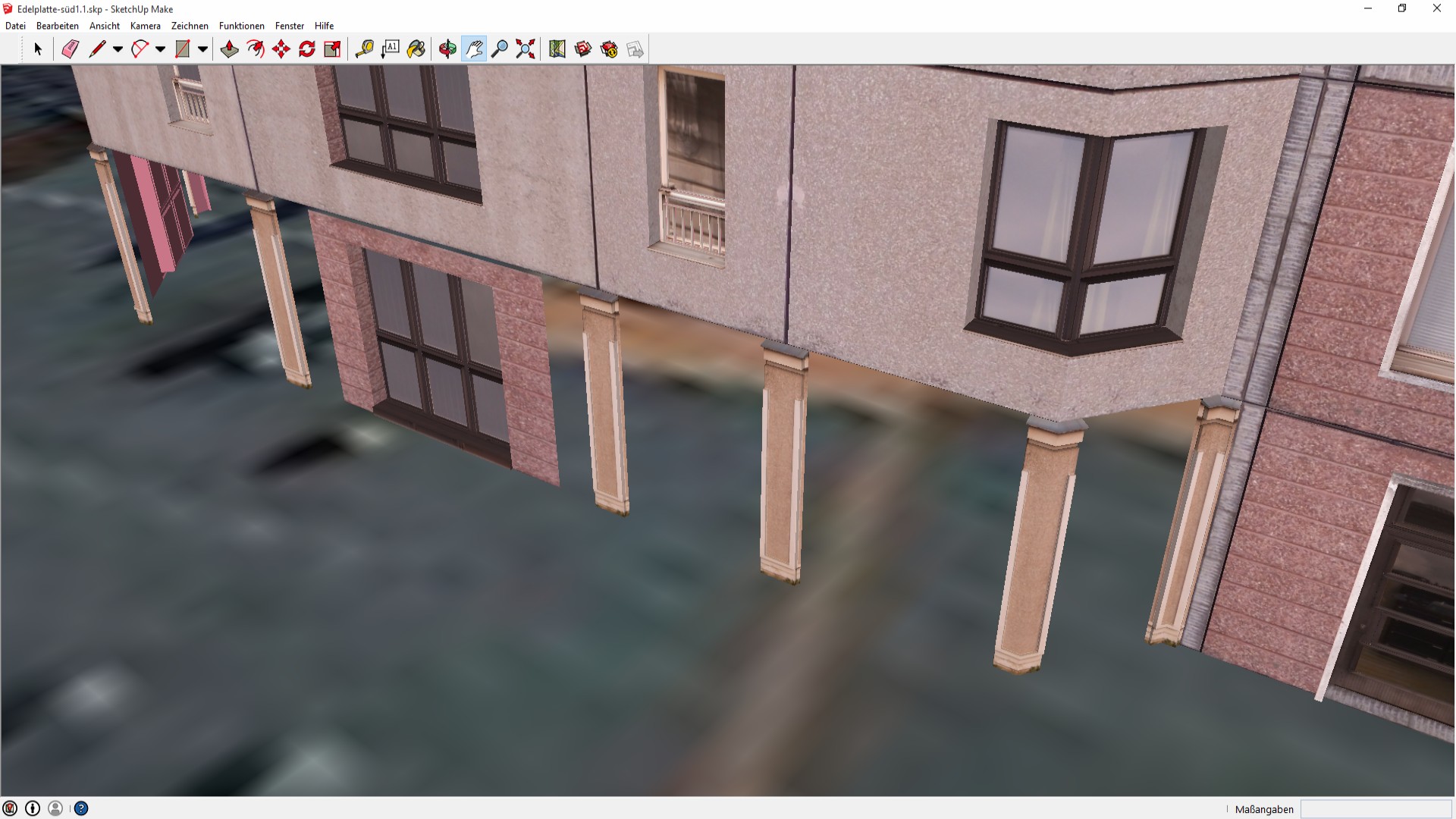Image resolution: width=1456 pixels, height=819 pixels.
Task: Open the Tape Measure tool
Action: coord(364,49)
